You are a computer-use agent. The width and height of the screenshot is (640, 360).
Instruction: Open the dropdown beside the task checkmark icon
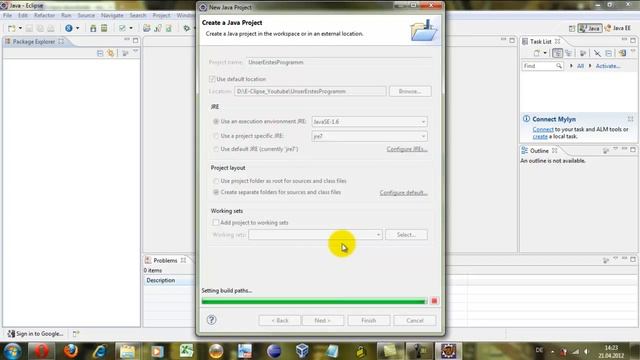click(x=131, y=28)
